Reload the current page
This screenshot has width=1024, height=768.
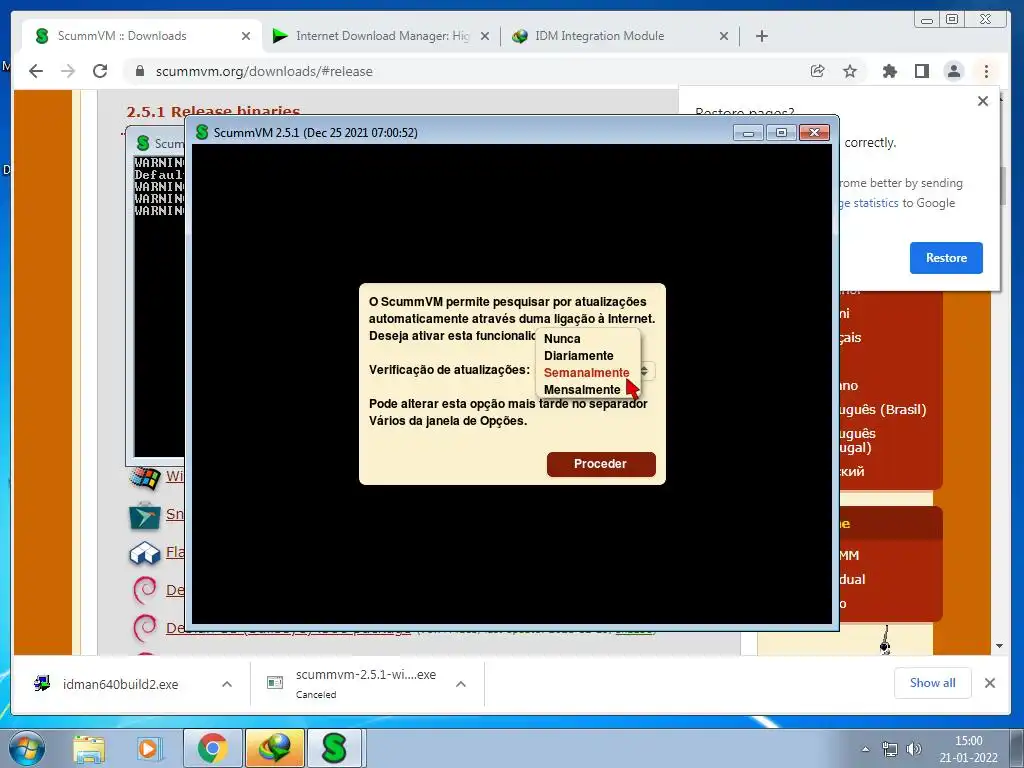point(100,71)
